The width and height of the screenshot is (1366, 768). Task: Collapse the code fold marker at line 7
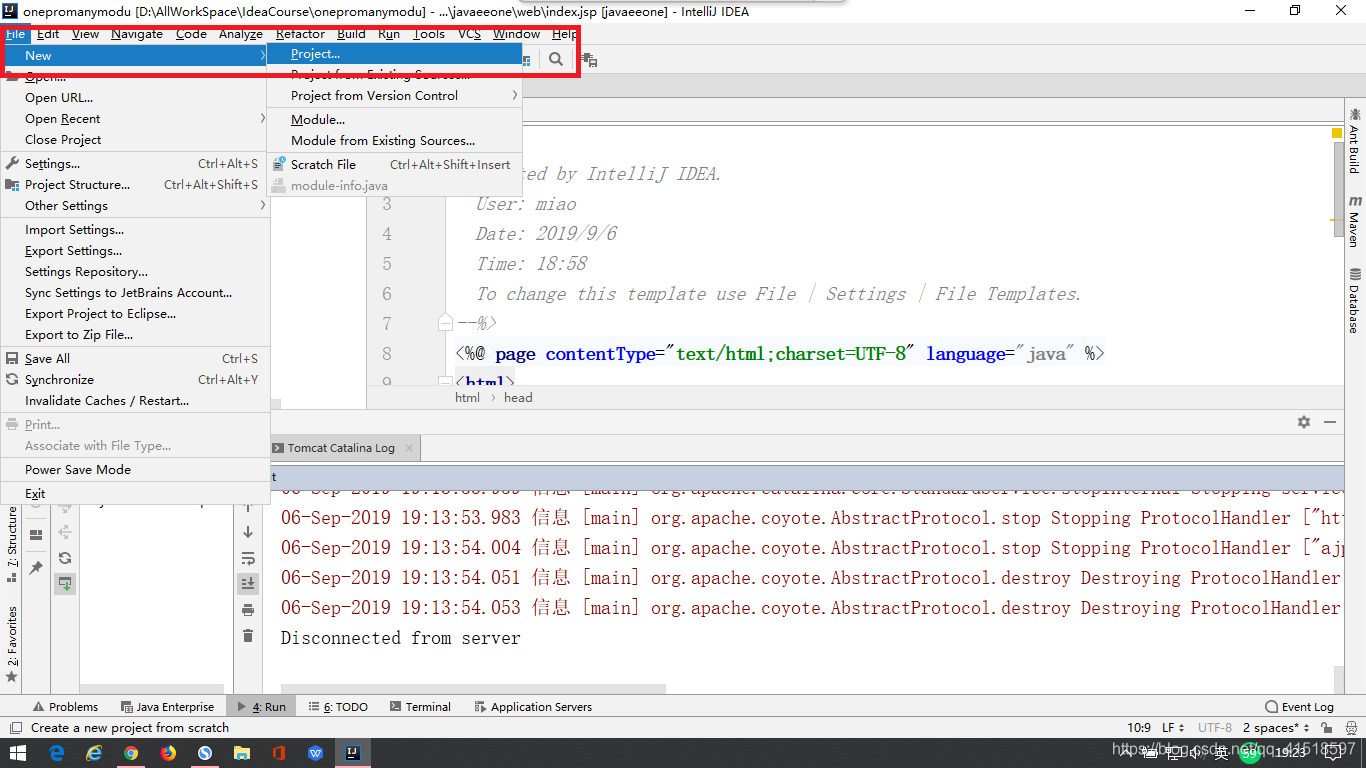pos(445,323)
